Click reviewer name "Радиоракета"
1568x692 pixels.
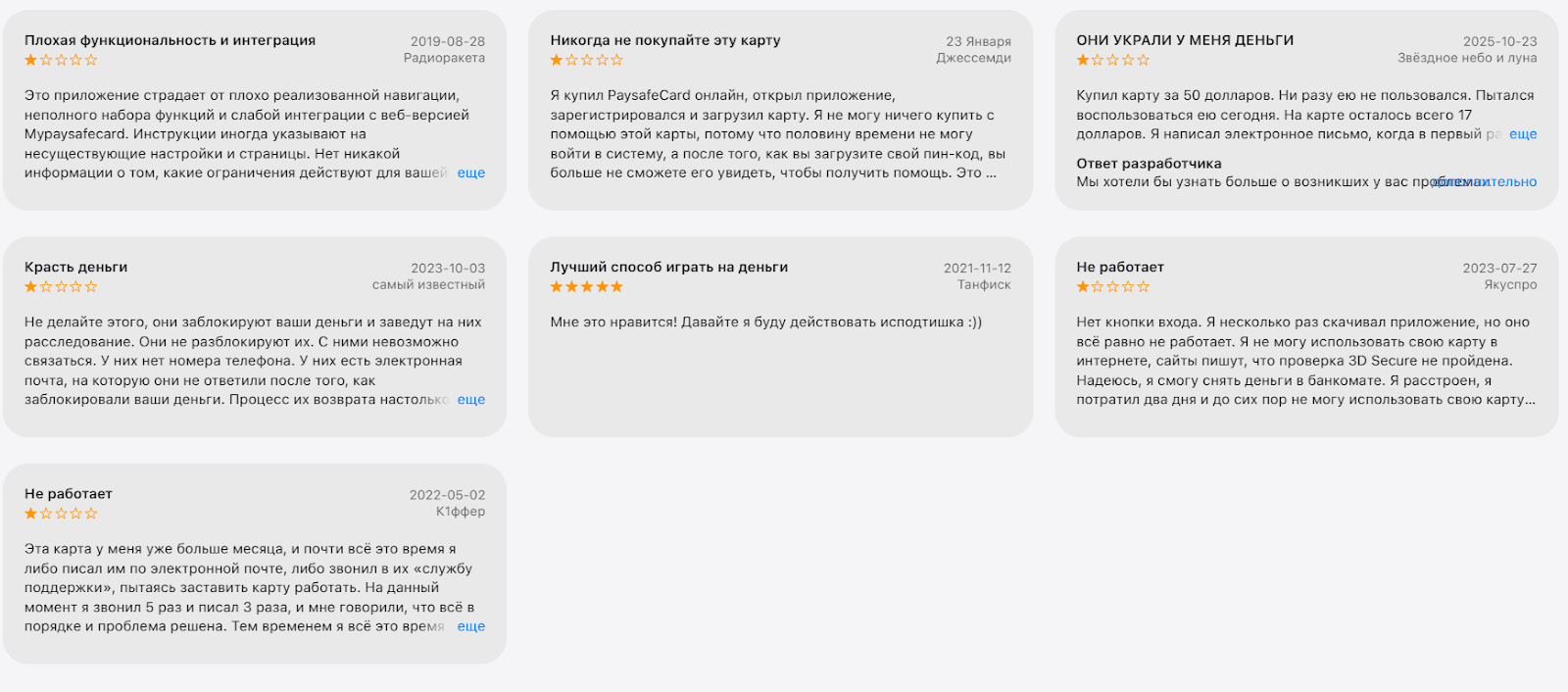coord(444,58)
